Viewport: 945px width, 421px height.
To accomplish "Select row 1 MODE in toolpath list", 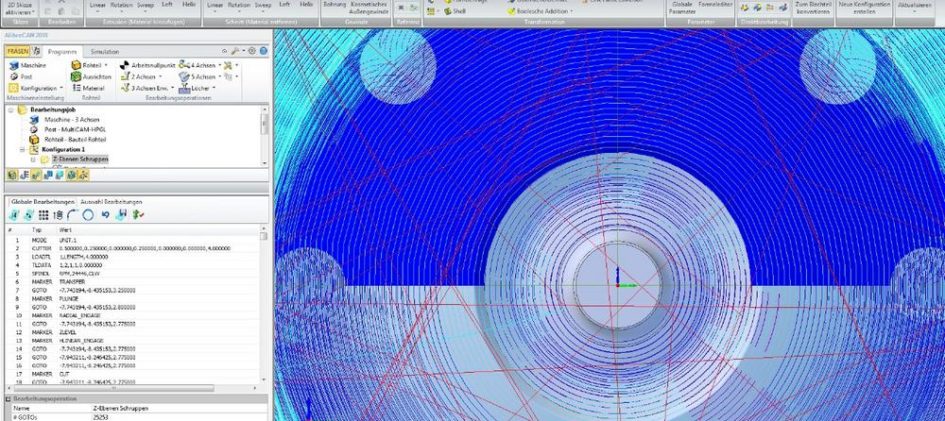I will [x=133, y=240].
